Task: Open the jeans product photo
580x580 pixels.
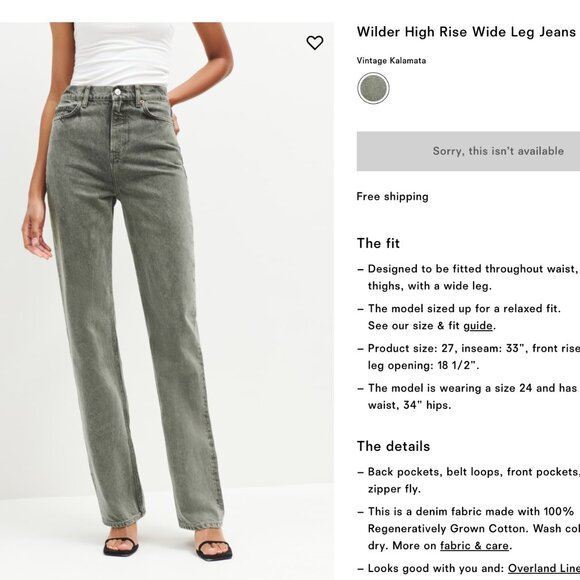Action: point(167,301)
